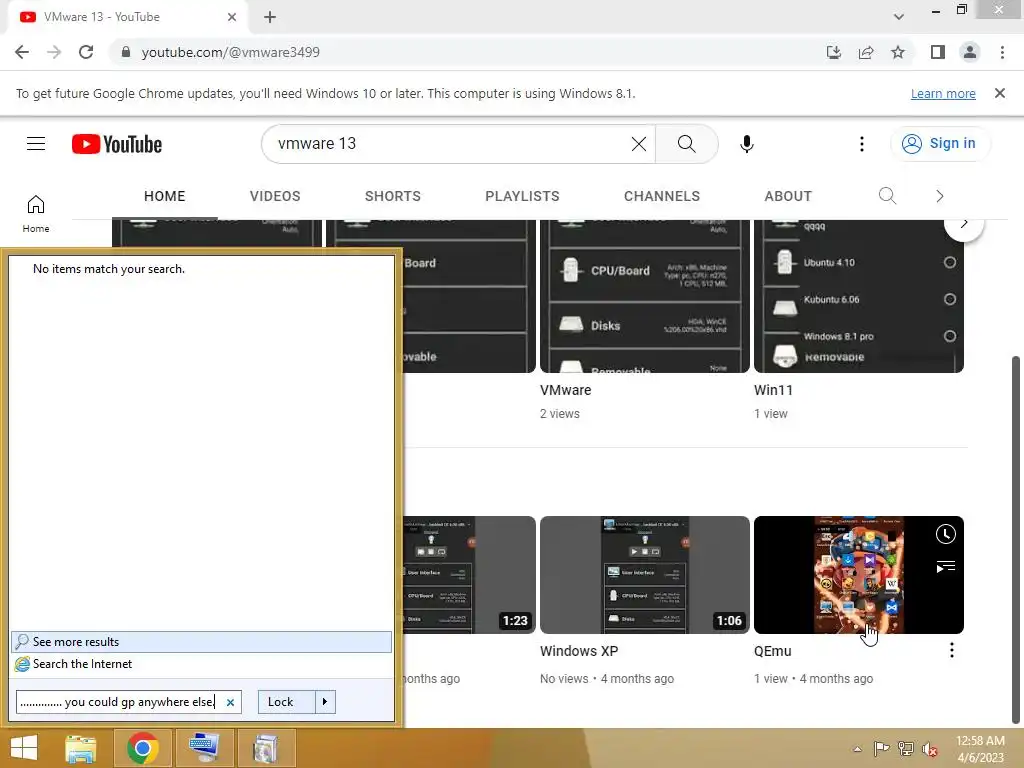Open the Chrome profile avatar
Screen dimensions: 1024x768
[x=970, y=52]
